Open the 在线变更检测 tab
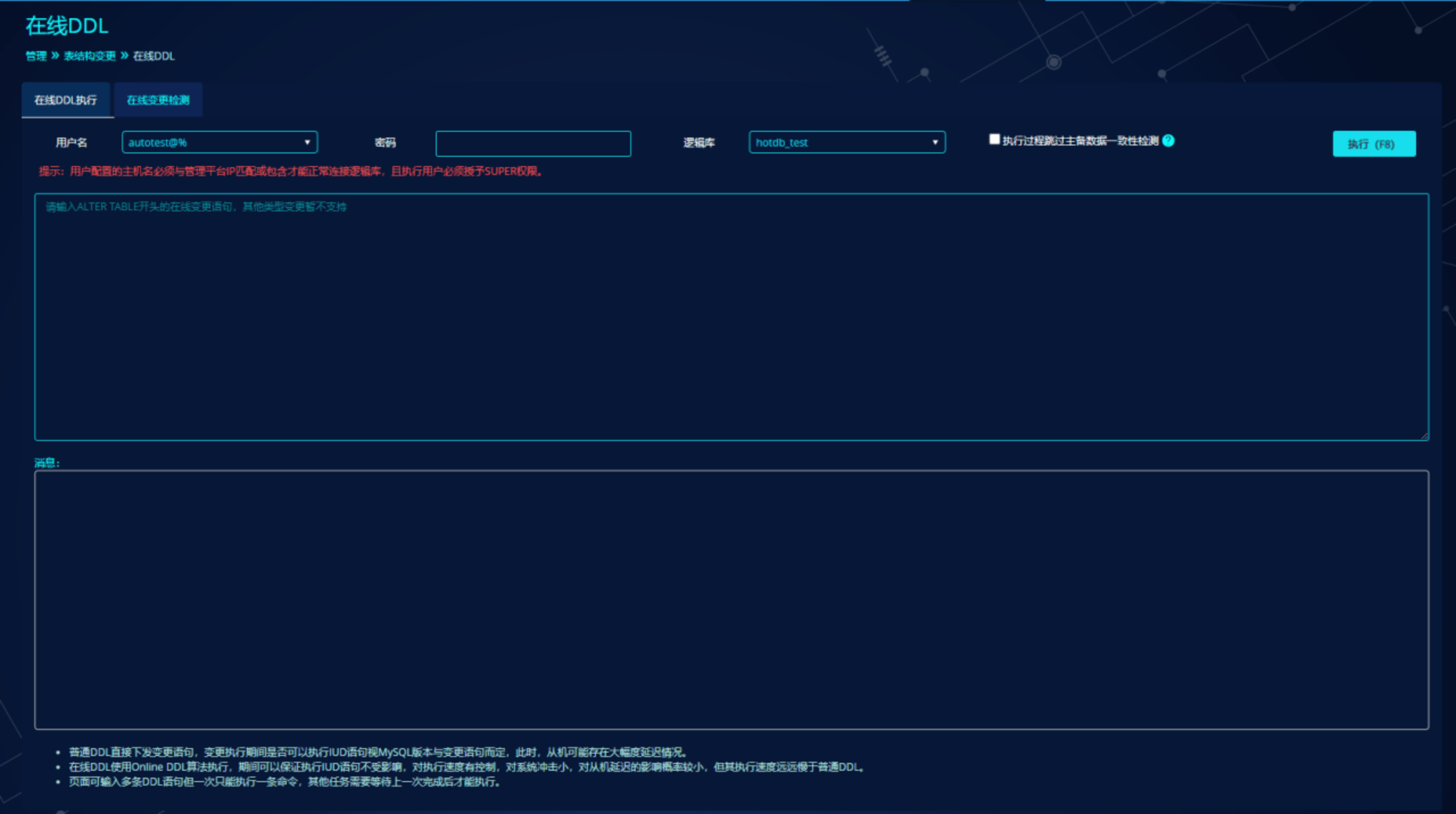 158,100
